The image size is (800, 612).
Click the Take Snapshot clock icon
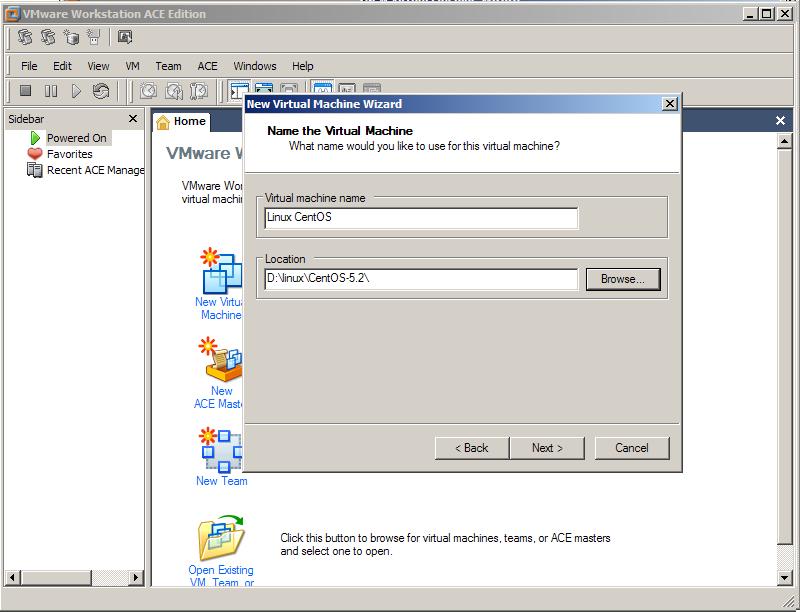148,91
